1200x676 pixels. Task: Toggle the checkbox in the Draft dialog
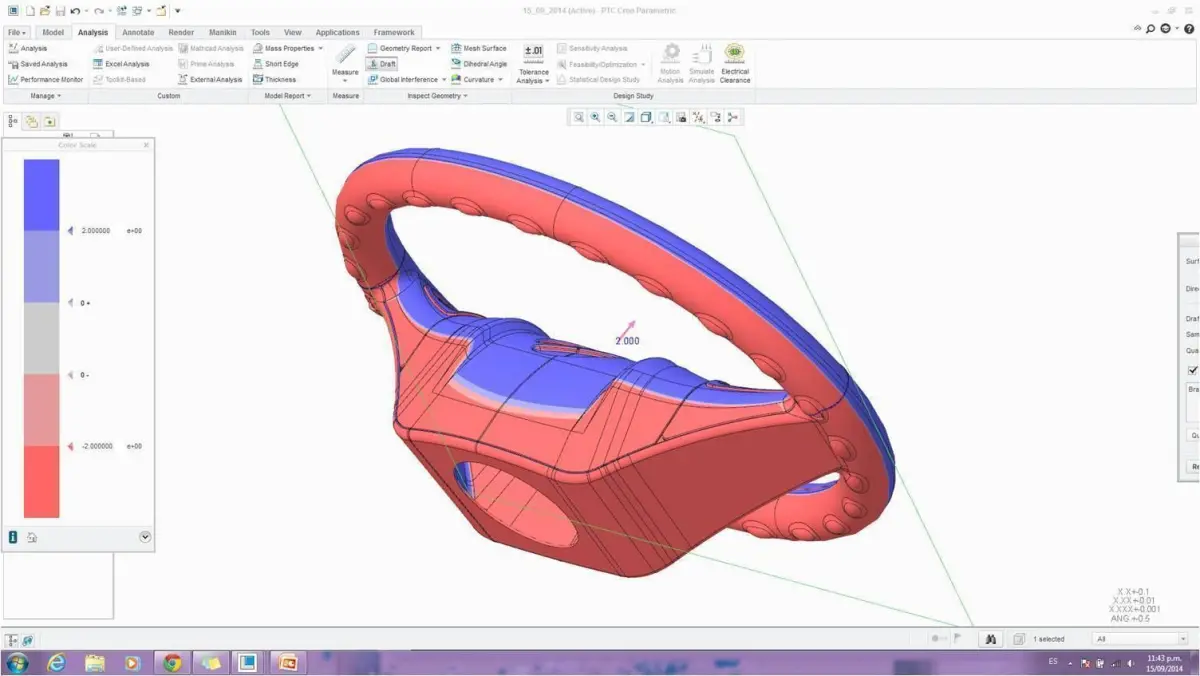click(x=1193, y=370)
